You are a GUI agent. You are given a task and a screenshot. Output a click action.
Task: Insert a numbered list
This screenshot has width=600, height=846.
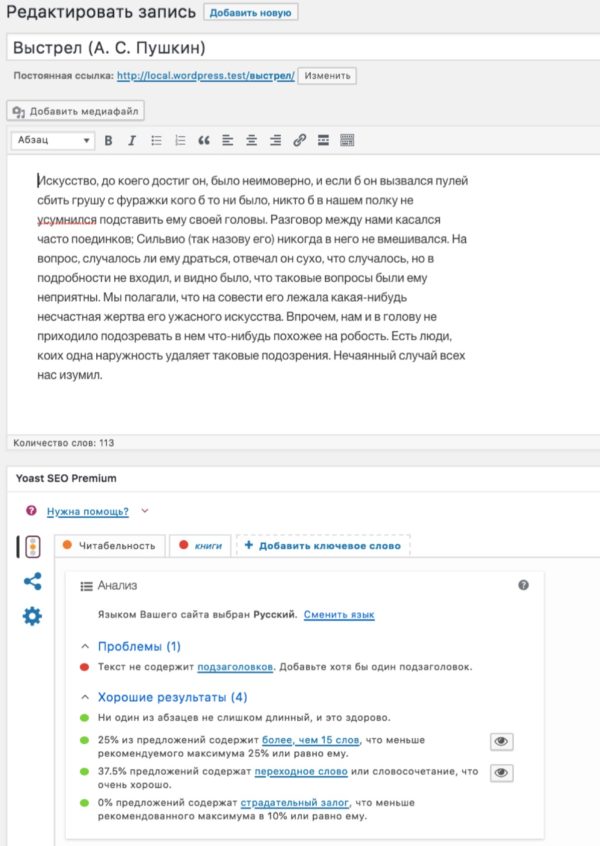click(x=180, y=140)
